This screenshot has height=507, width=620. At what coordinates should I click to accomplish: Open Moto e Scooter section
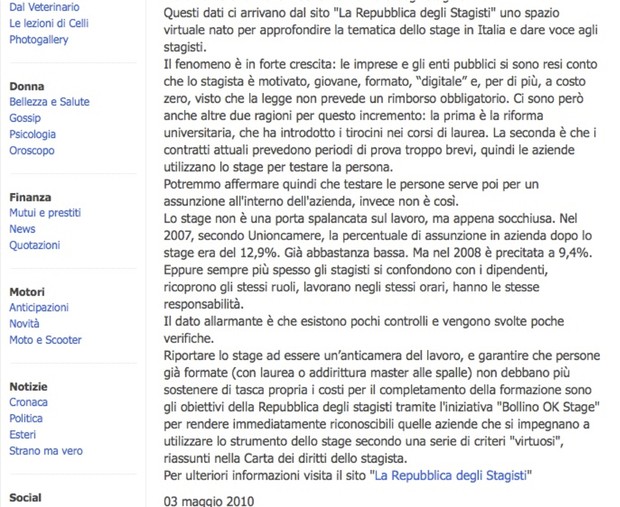click(x=45, y=340)
